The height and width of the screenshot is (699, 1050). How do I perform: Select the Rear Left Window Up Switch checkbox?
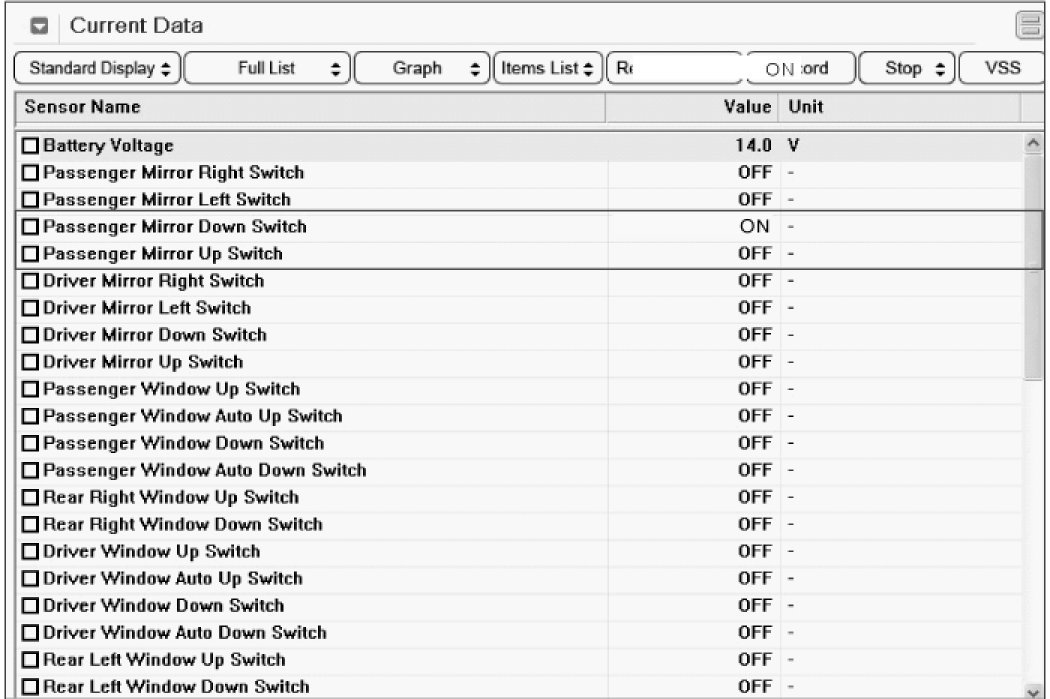30,659
